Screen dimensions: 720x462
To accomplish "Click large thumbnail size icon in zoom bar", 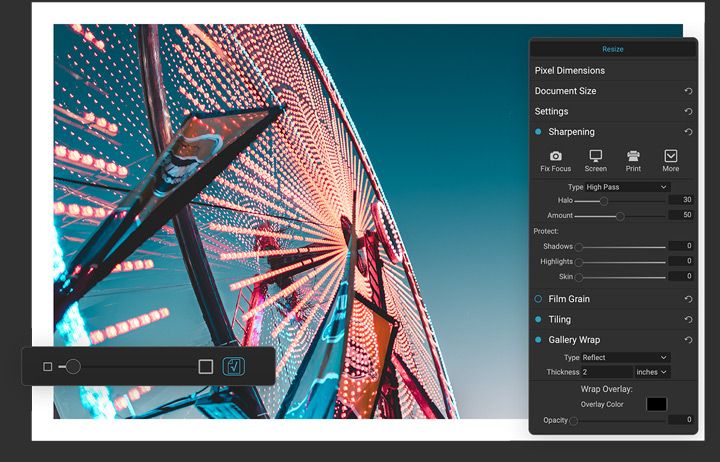I will tap(206, 366).
